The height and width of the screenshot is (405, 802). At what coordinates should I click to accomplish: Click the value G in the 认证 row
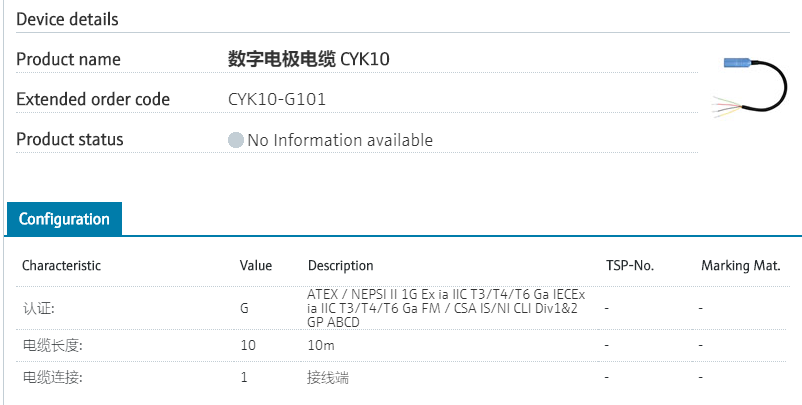point(244,308)
